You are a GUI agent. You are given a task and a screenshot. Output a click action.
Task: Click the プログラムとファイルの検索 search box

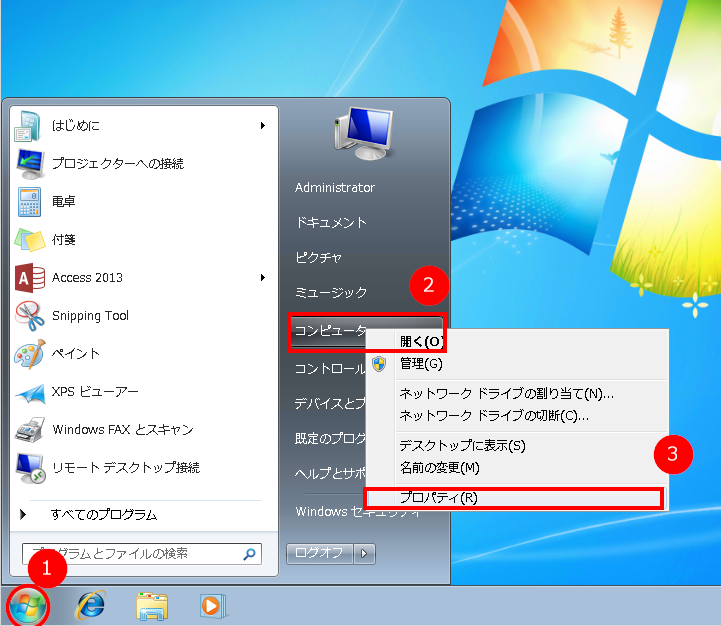click(x=142, y=554)
